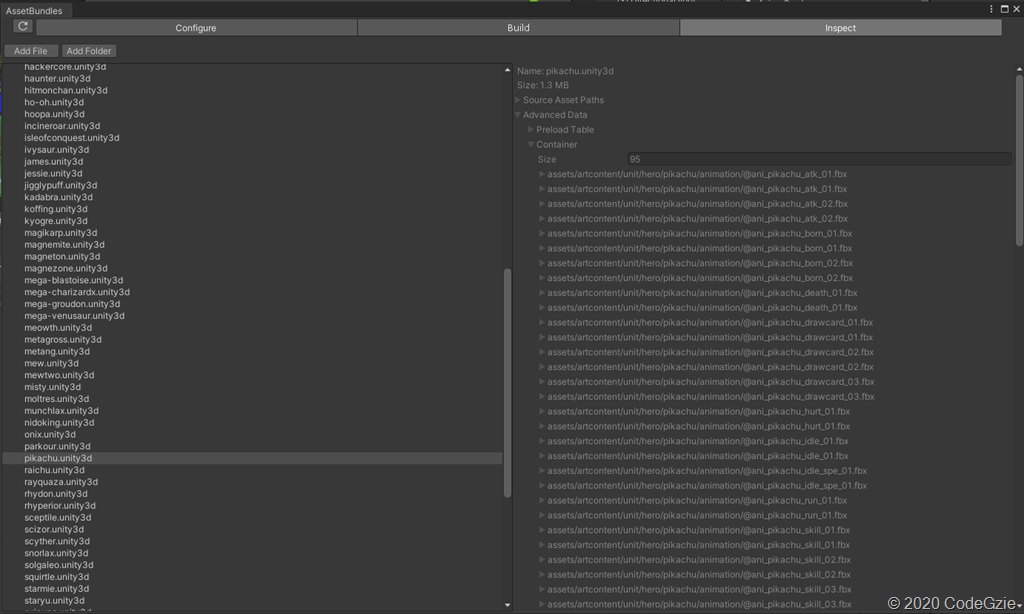Select the james.unity3d bundle
Screen dimensions: 1024x614
[54, 161]
